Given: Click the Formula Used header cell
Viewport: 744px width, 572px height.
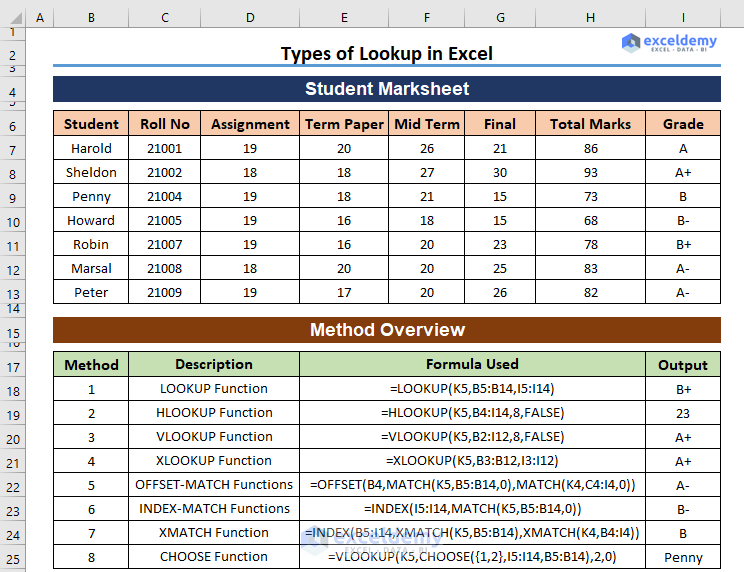Looking at the screenshot, I should (472, 364).
